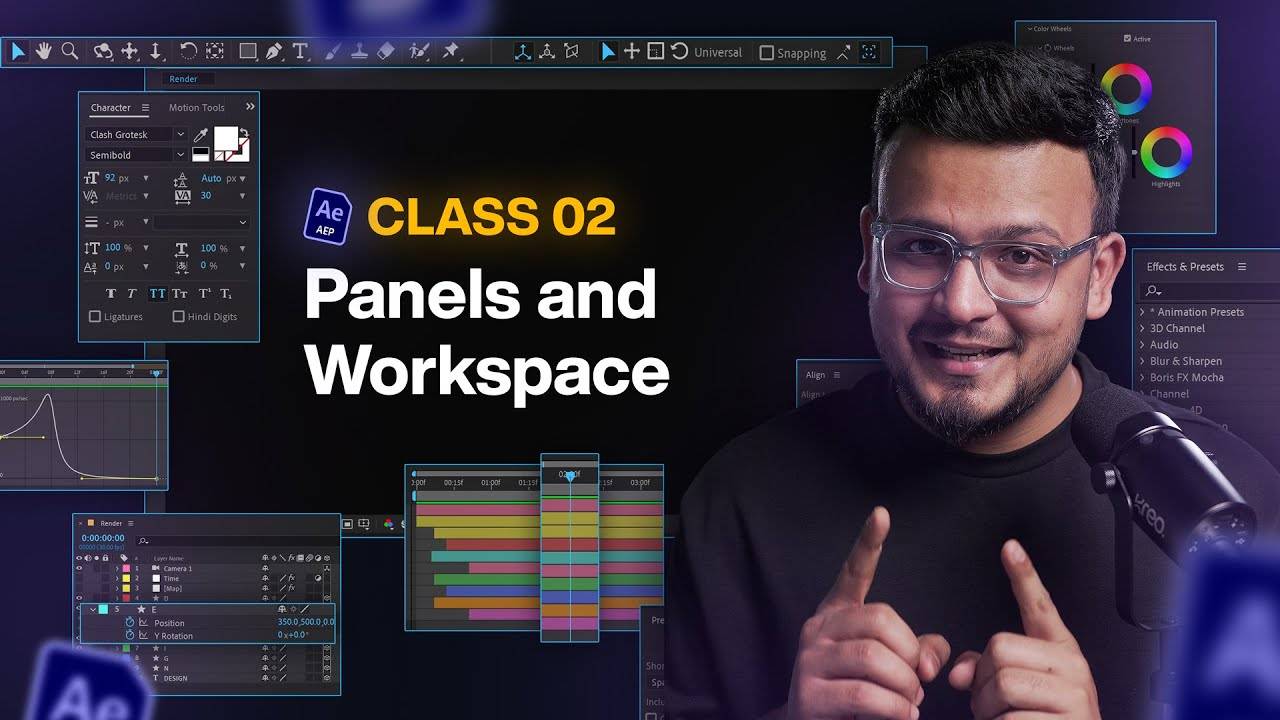
Task: Collapse layer 5 E twirl arrow
Action: pos(93,609)
